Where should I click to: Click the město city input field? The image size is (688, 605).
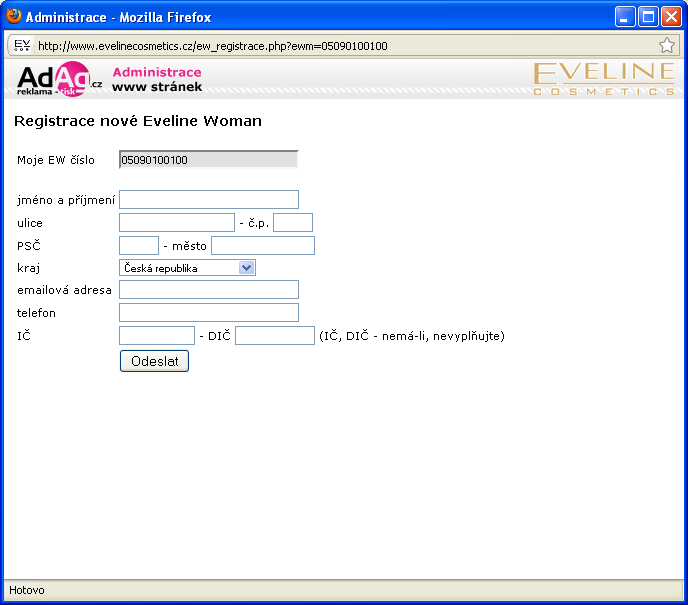(x=263, y=245)
